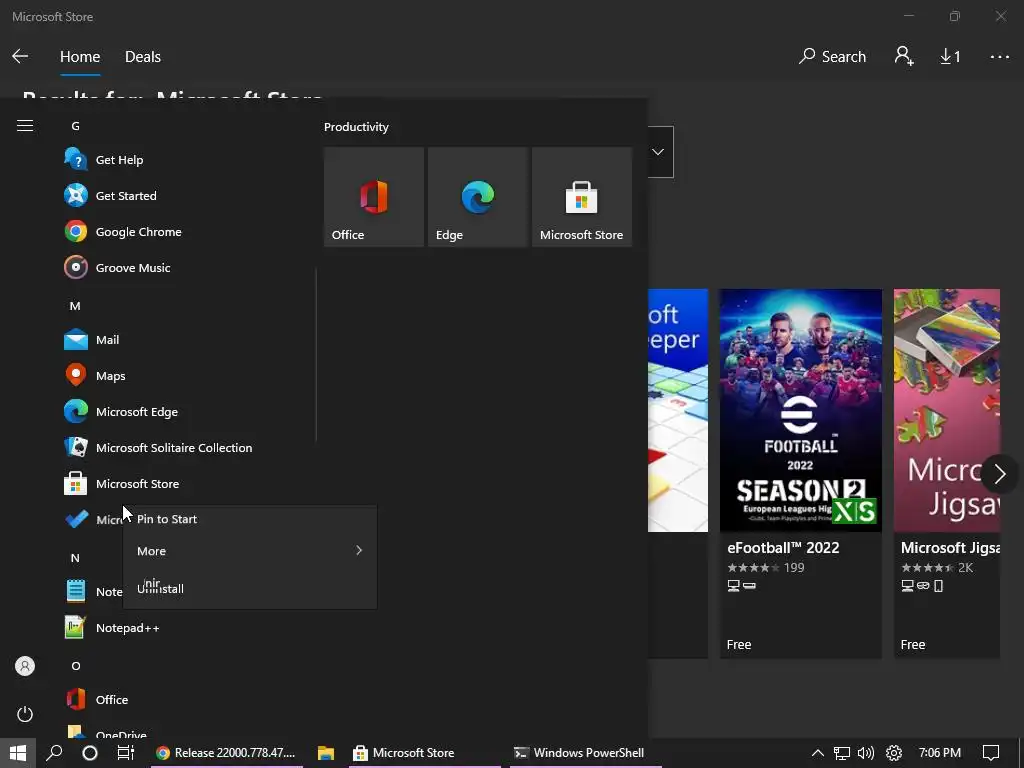Image resolution: width=1024 pixels, height=768 pixels.
Task: Open the notification center icon
Action: [x=991, y=753]
